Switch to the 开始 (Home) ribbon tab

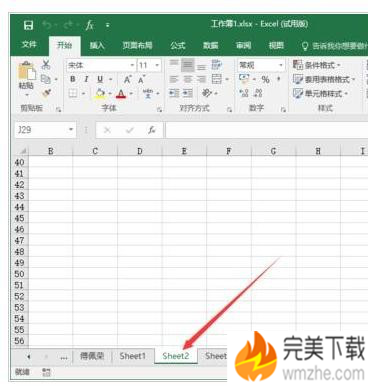(x=64, y=45)
